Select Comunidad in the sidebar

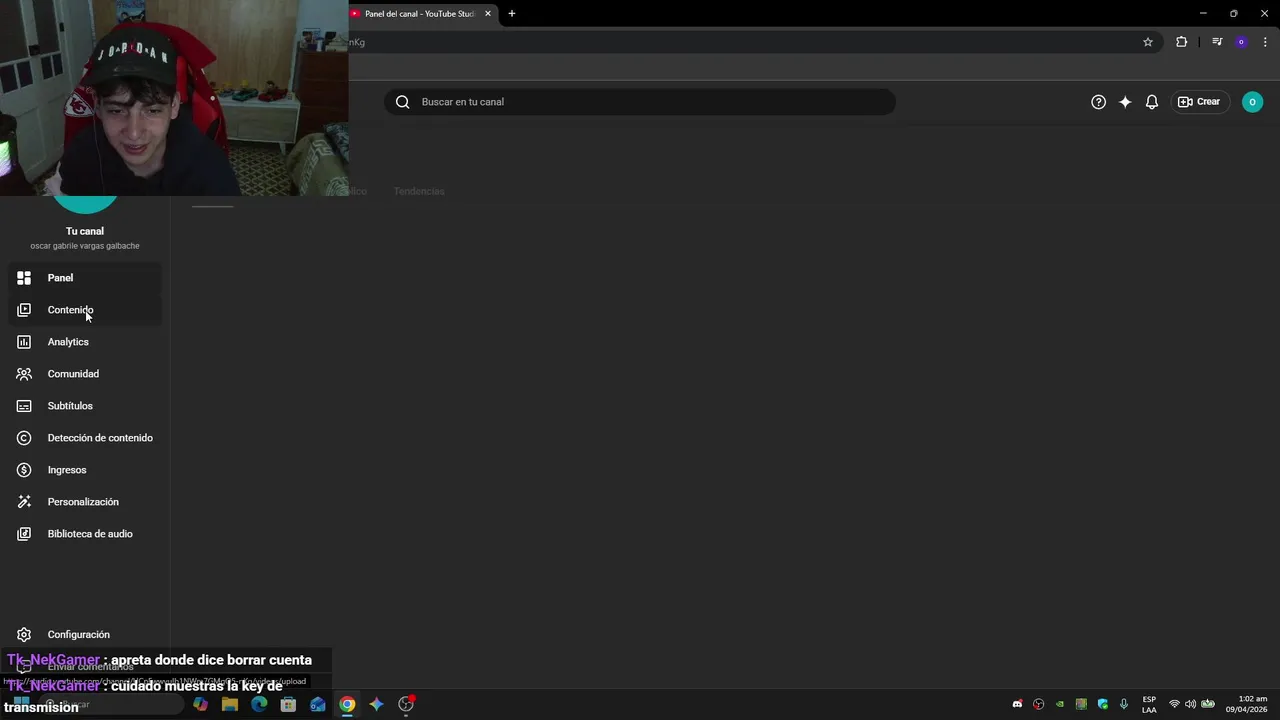[x=85, y=374]
